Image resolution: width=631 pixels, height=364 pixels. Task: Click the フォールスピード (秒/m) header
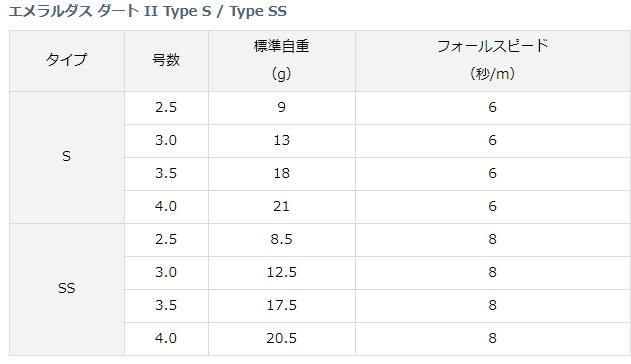pyautogui.click(x=493, y=61)
